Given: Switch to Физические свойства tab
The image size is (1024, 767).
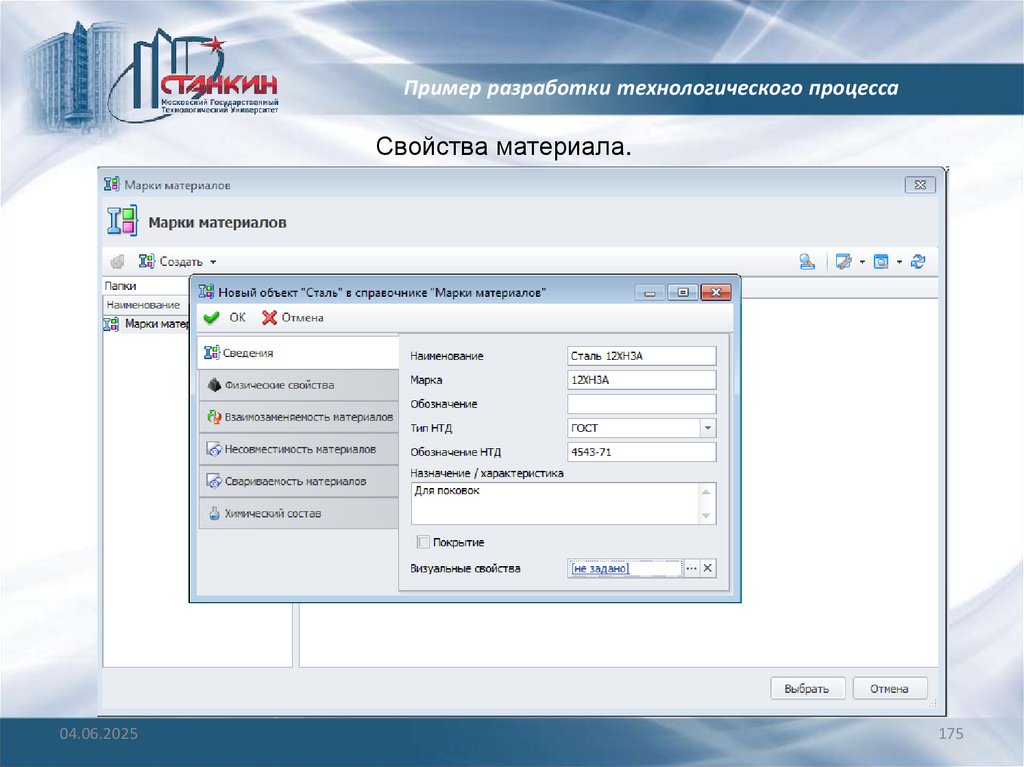Looking at the screenshot, I should tap(298, 385).
